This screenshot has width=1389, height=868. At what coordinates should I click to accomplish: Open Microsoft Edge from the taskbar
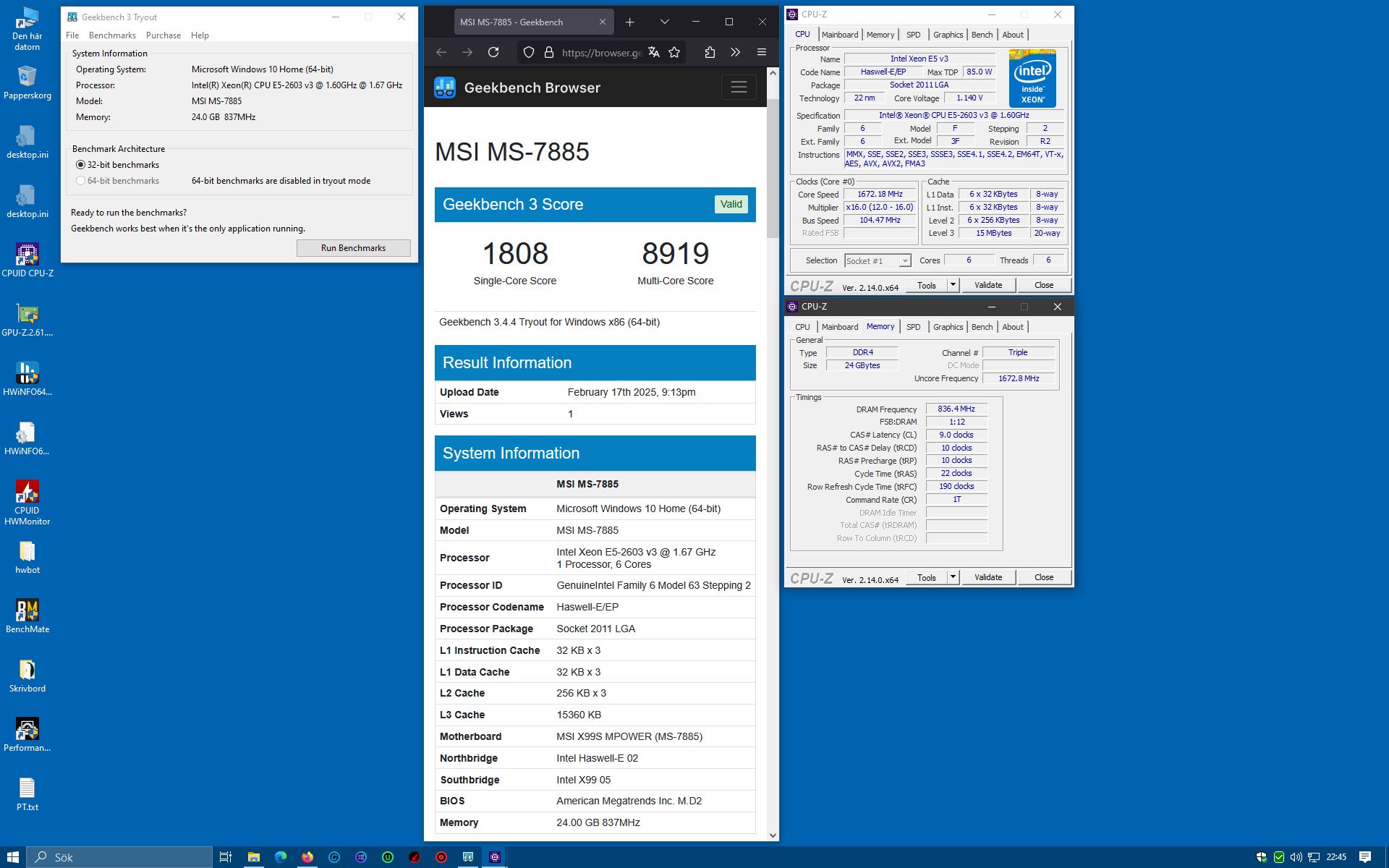tap(281, 857)
